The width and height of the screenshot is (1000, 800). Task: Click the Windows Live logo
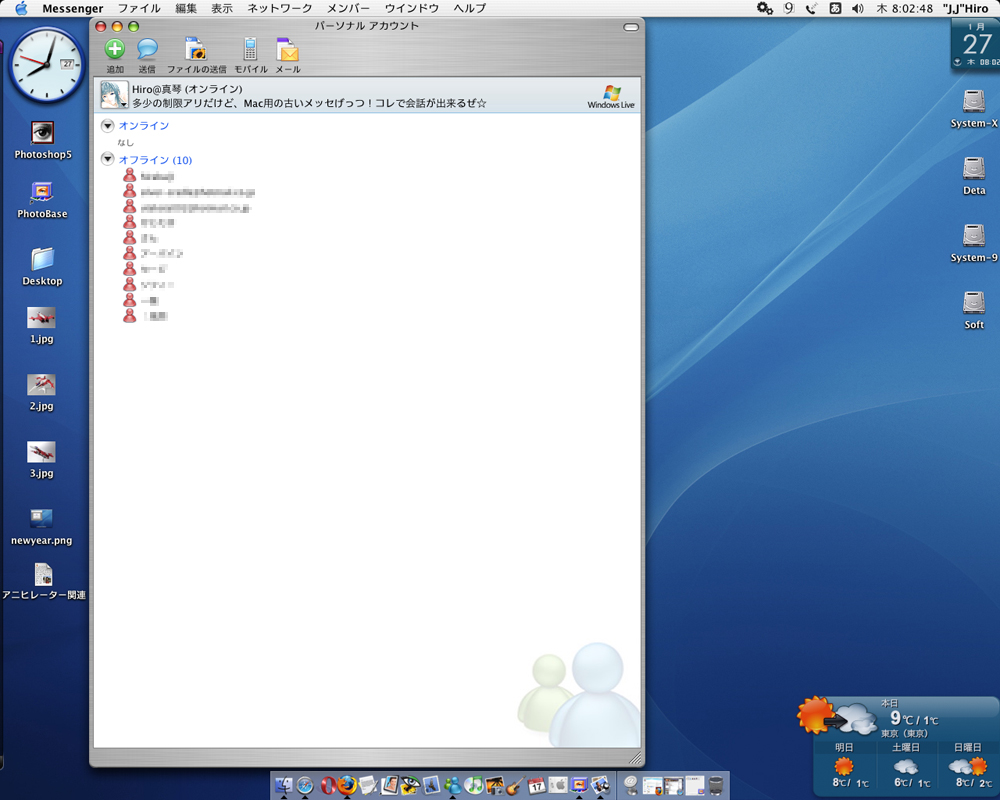tap(611, 96)
